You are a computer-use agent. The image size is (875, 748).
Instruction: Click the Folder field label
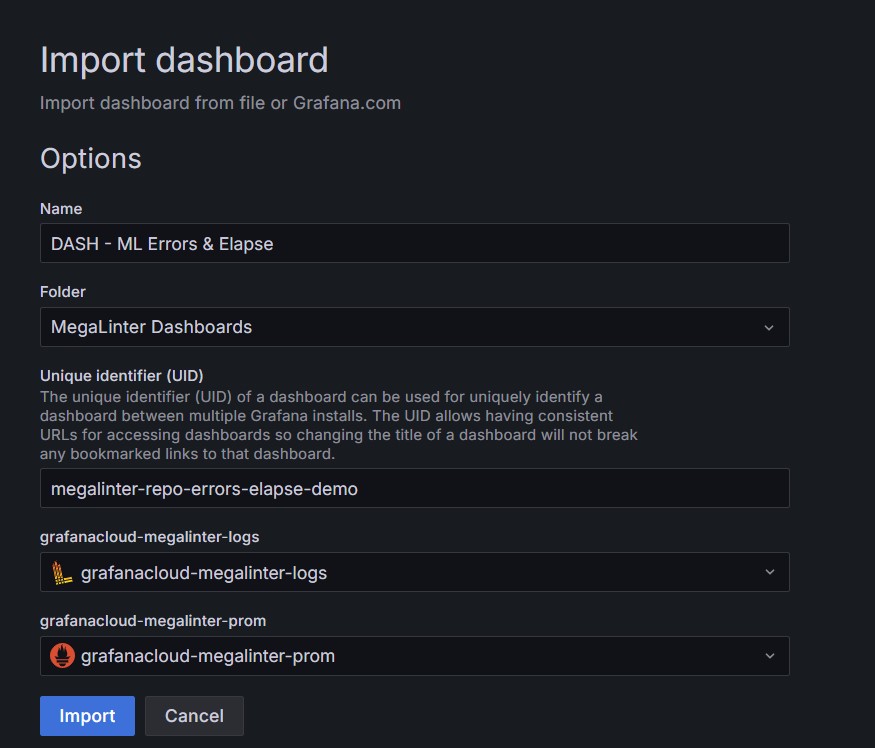point(63,292)
